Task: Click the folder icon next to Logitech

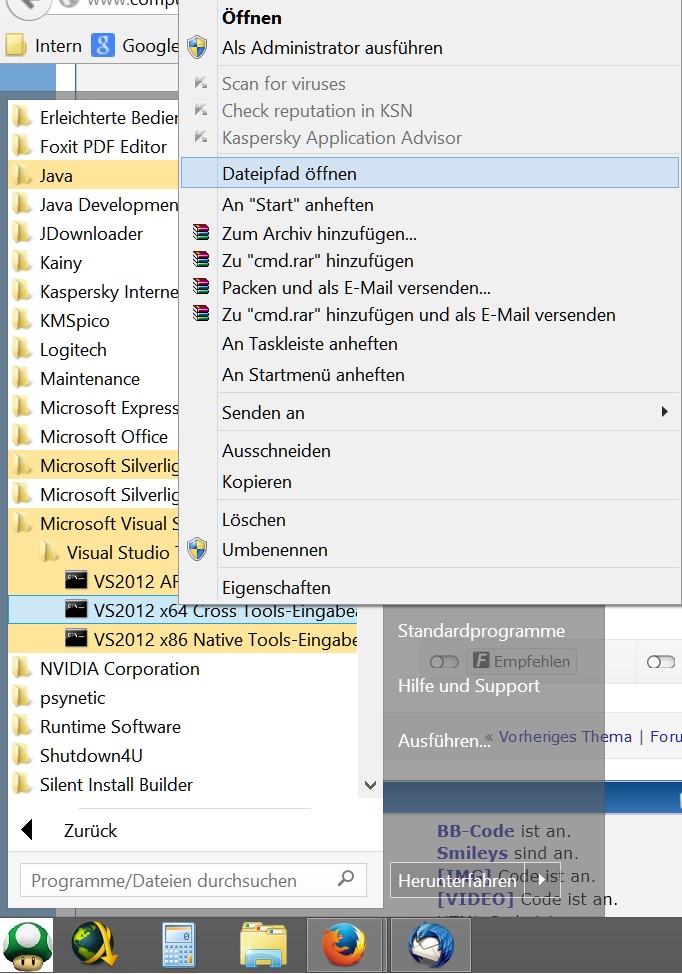Action: (22, 348)
